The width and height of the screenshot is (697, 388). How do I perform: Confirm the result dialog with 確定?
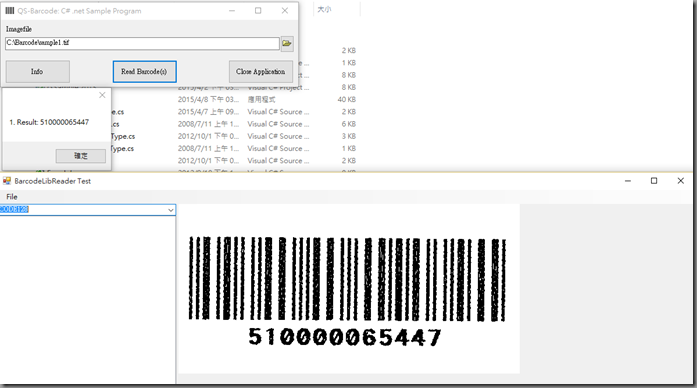pos(81,156)
